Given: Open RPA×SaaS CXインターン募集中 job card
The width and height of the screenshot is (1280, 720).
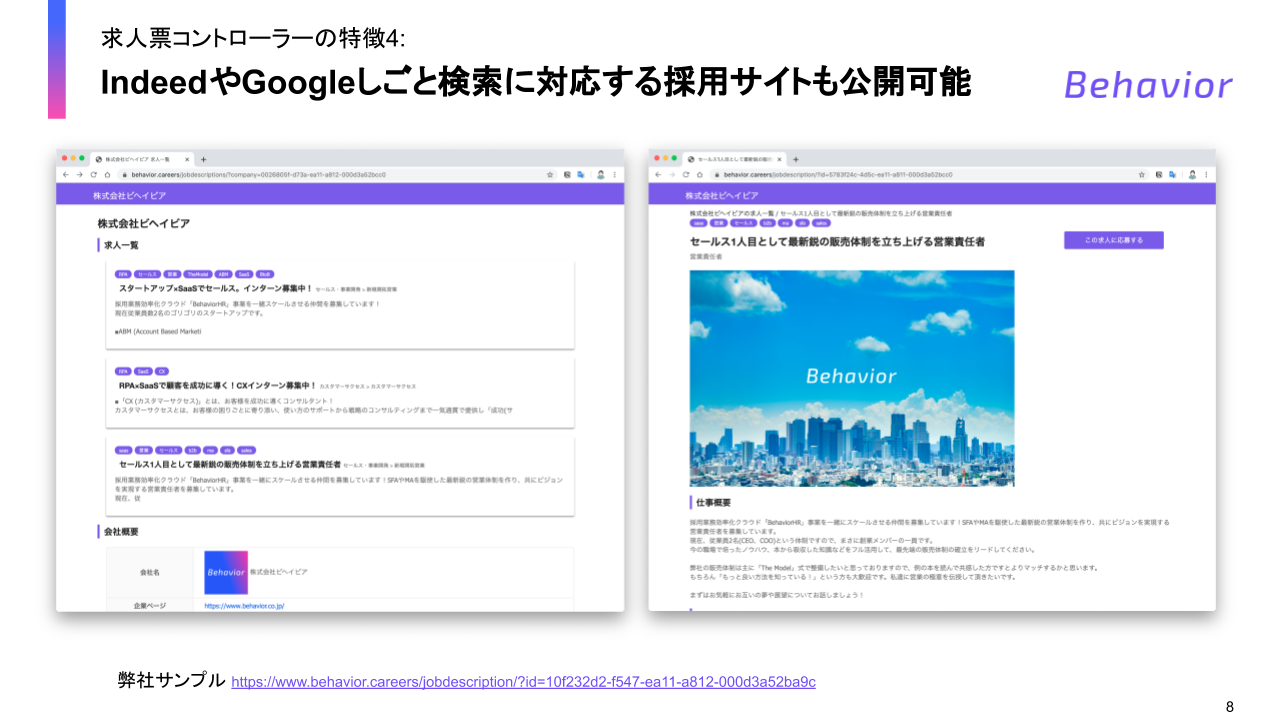Looking at the screenshot, I should tap(340, 393).
